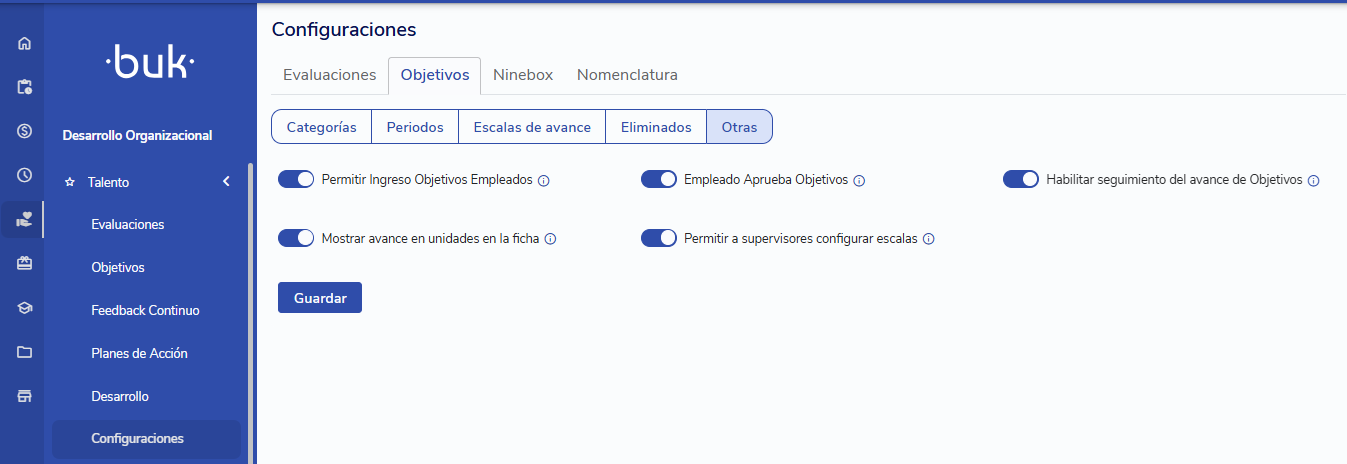
Task: Toggle Permitir a supervisores configurar escalas
Action: coord(659,238)
